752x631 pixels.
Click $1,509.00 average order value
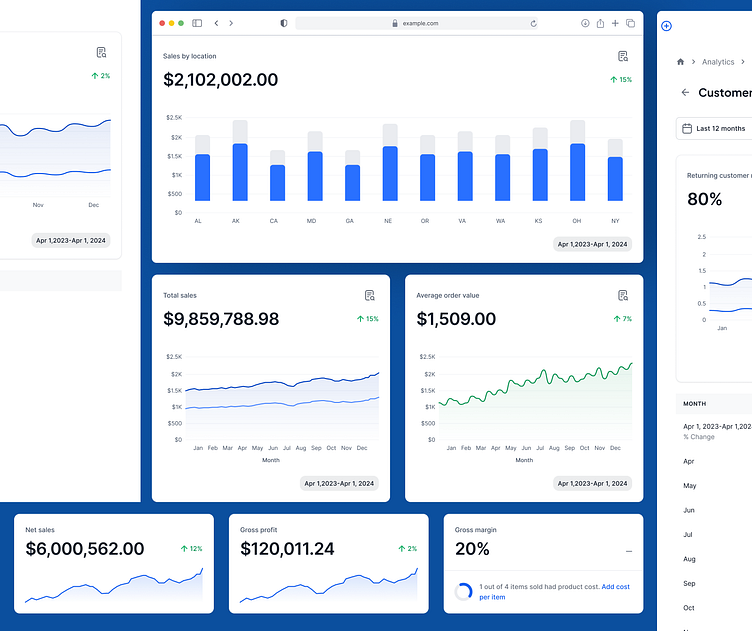pyautogui.click(x=456, y=319)
